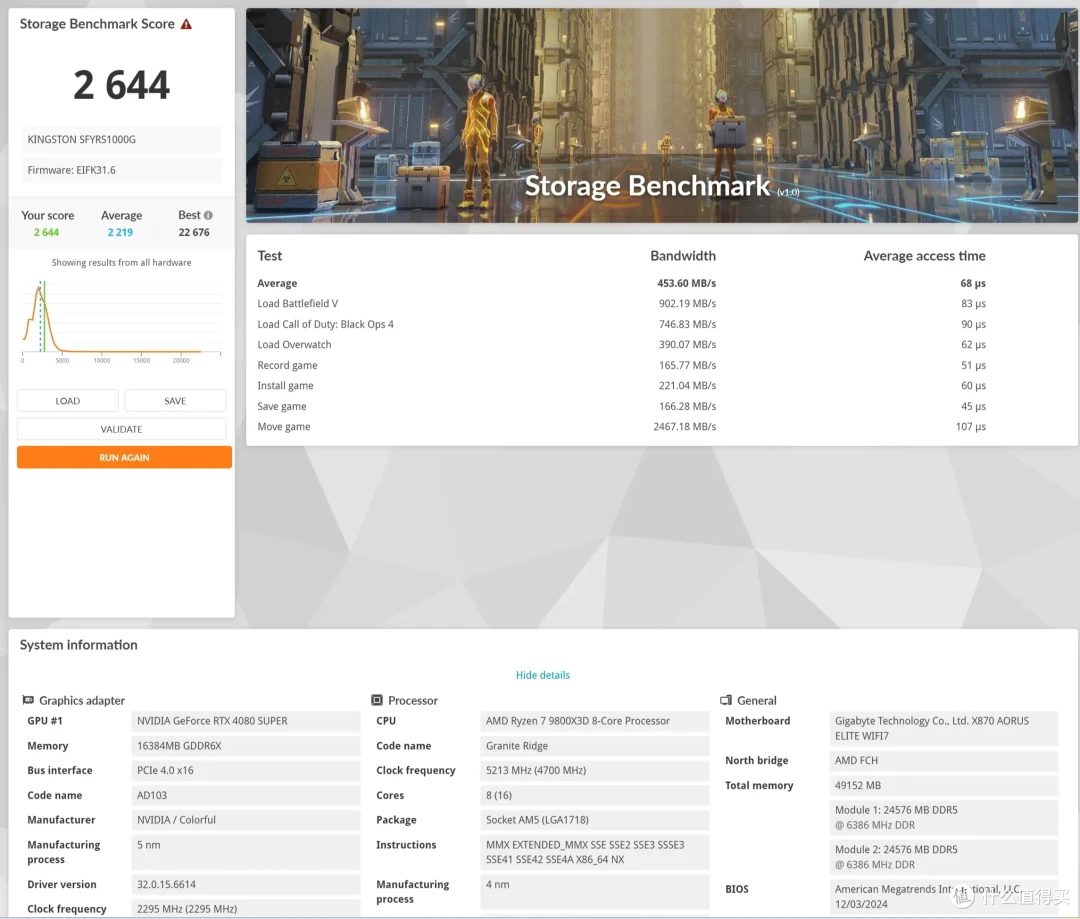Click the Load Overwatch row label
Screen dimensions: 1080x919
(294, 344)
